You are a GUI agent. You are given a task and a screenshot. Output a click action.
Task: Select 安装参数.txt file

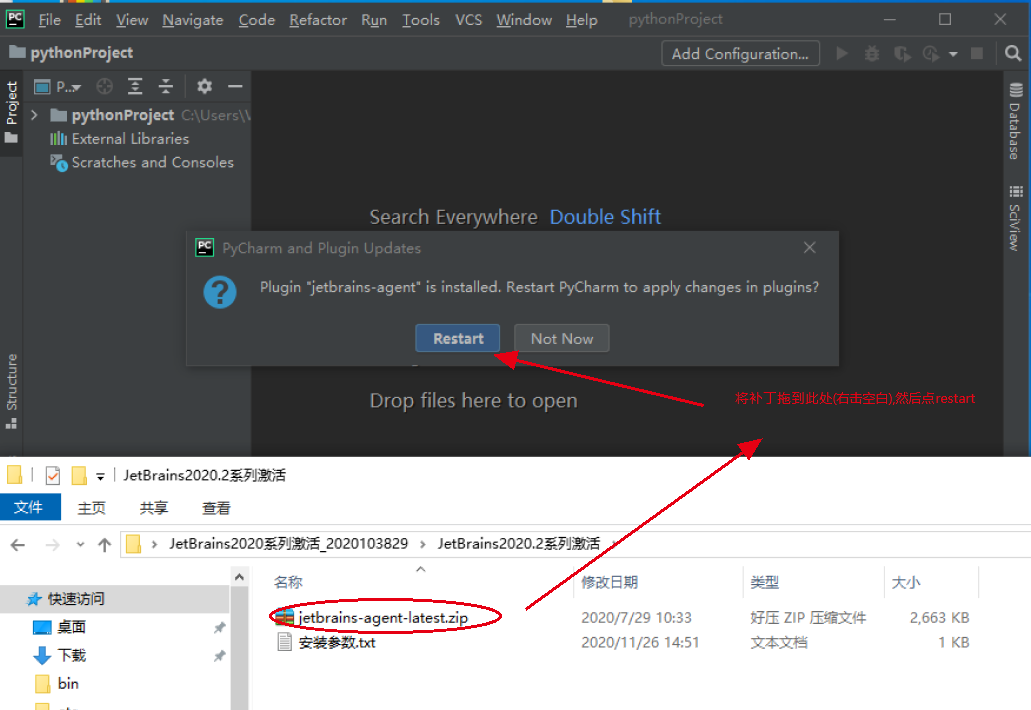point(337,642)
